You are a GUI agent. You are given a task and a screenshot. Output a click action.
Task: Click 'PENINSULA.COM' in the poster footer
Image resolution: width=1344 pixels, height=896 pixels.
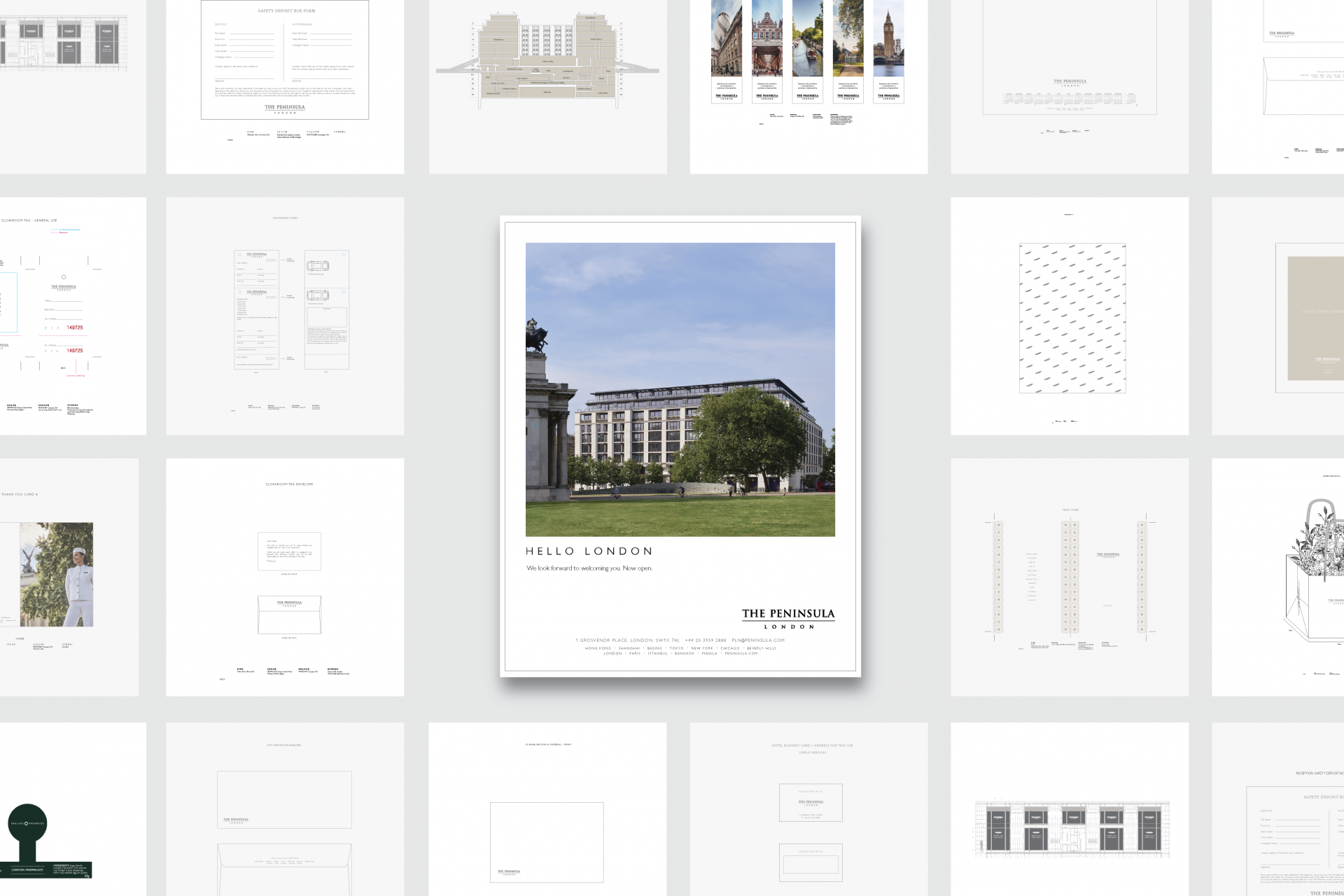click(741, 654)
